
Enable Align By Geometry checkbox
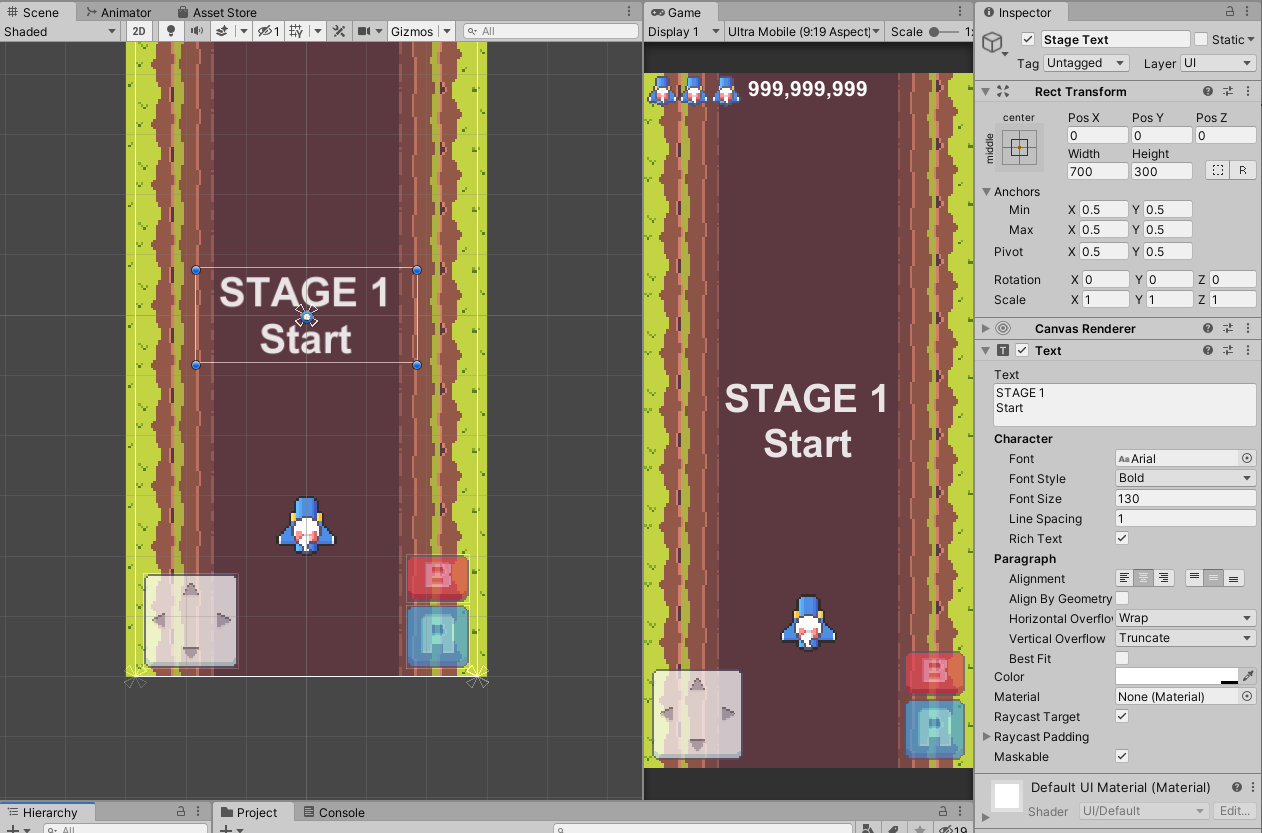coord(1122,598)
